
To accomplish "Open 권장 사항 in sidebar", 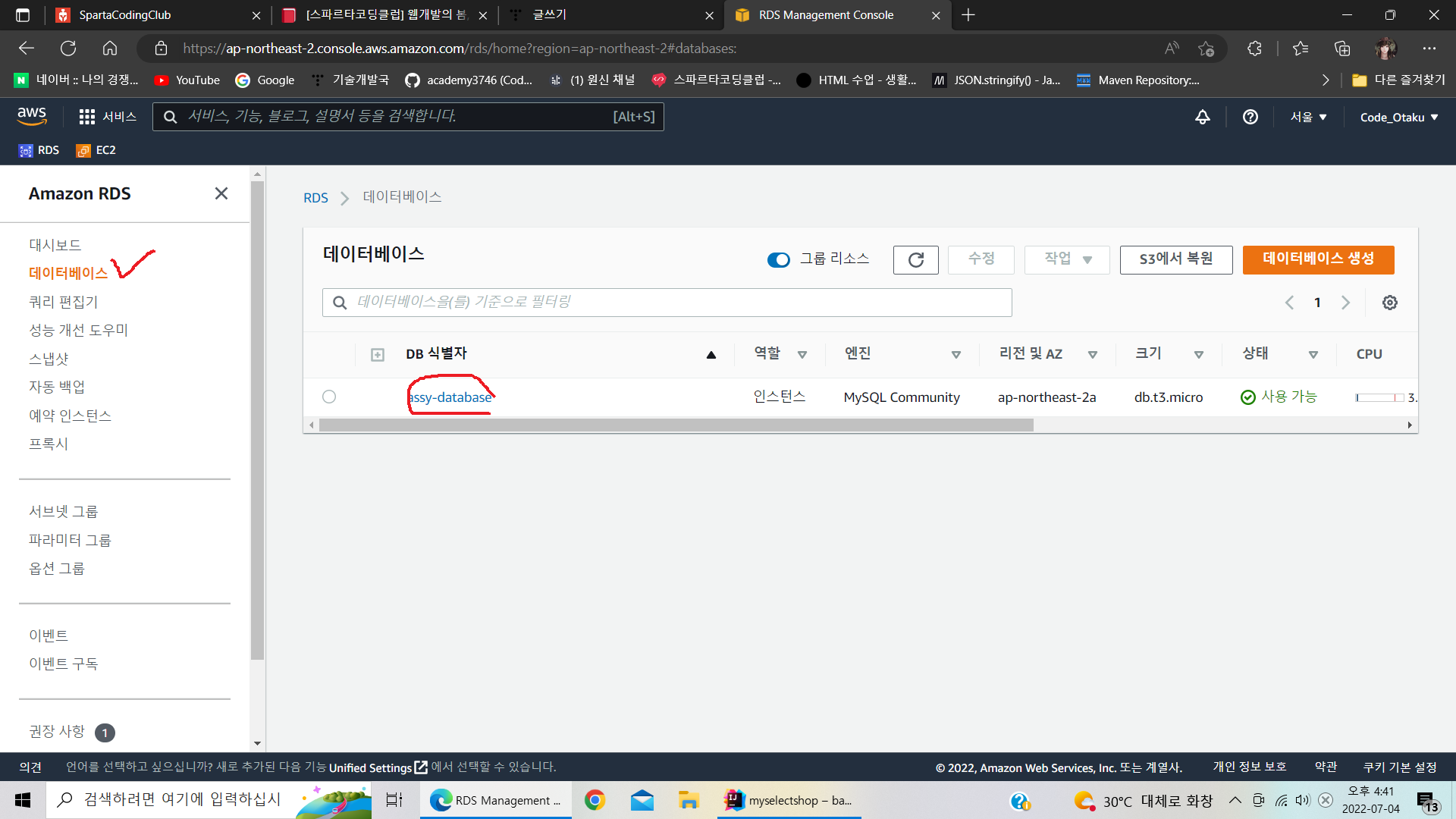I will (57, 732).
